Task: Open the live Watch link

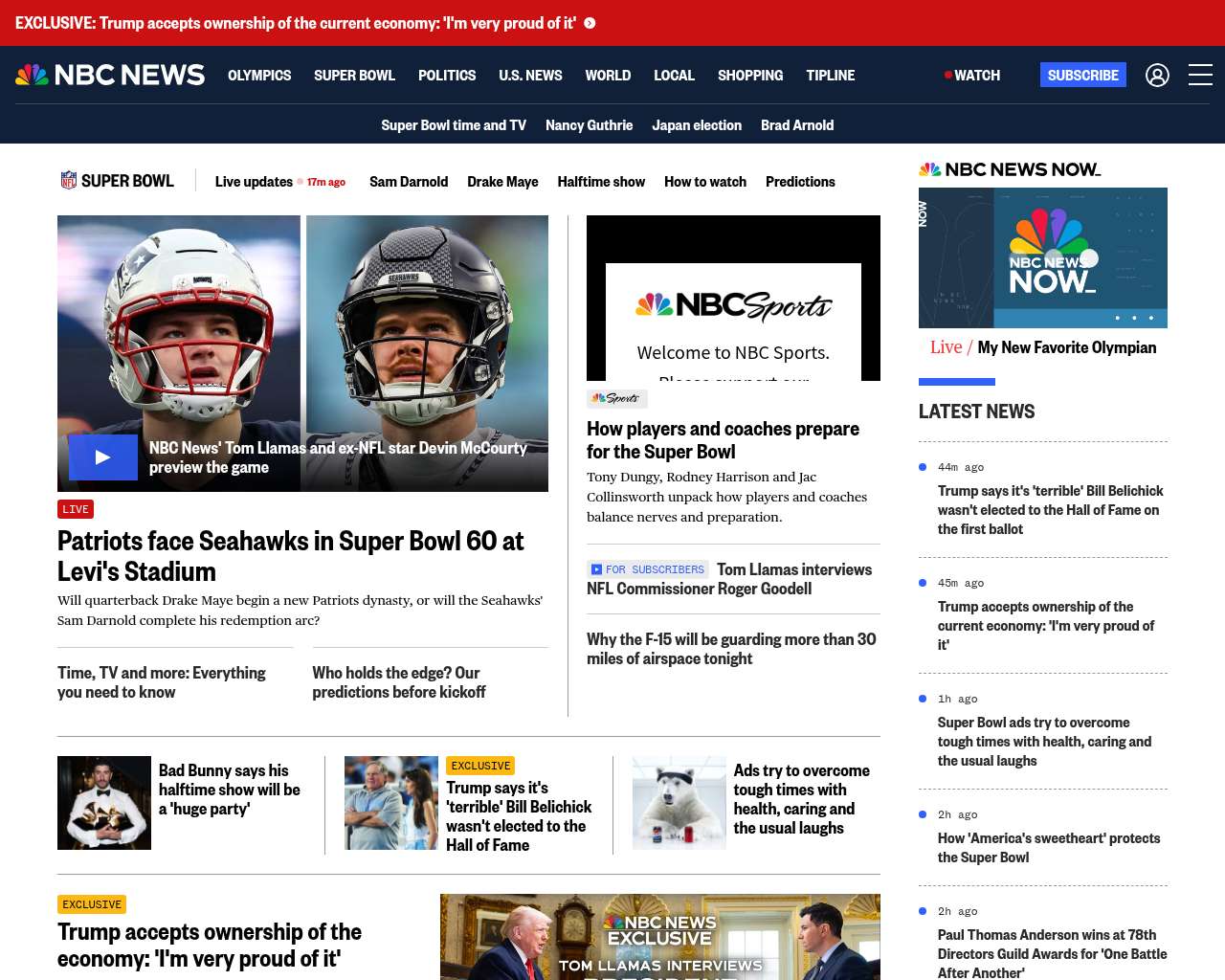Action: coord(972,75)
